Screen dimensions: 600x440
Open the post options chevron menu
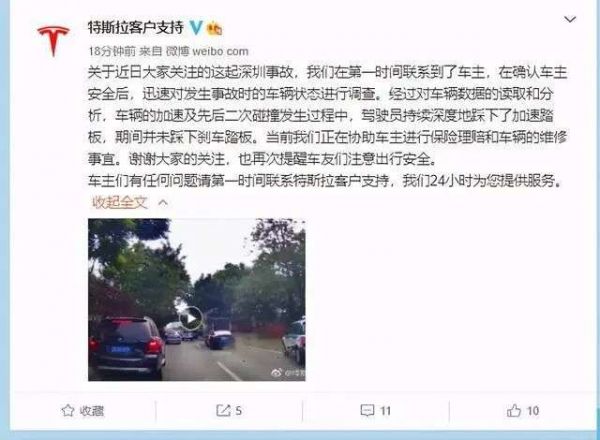point(570,19)
